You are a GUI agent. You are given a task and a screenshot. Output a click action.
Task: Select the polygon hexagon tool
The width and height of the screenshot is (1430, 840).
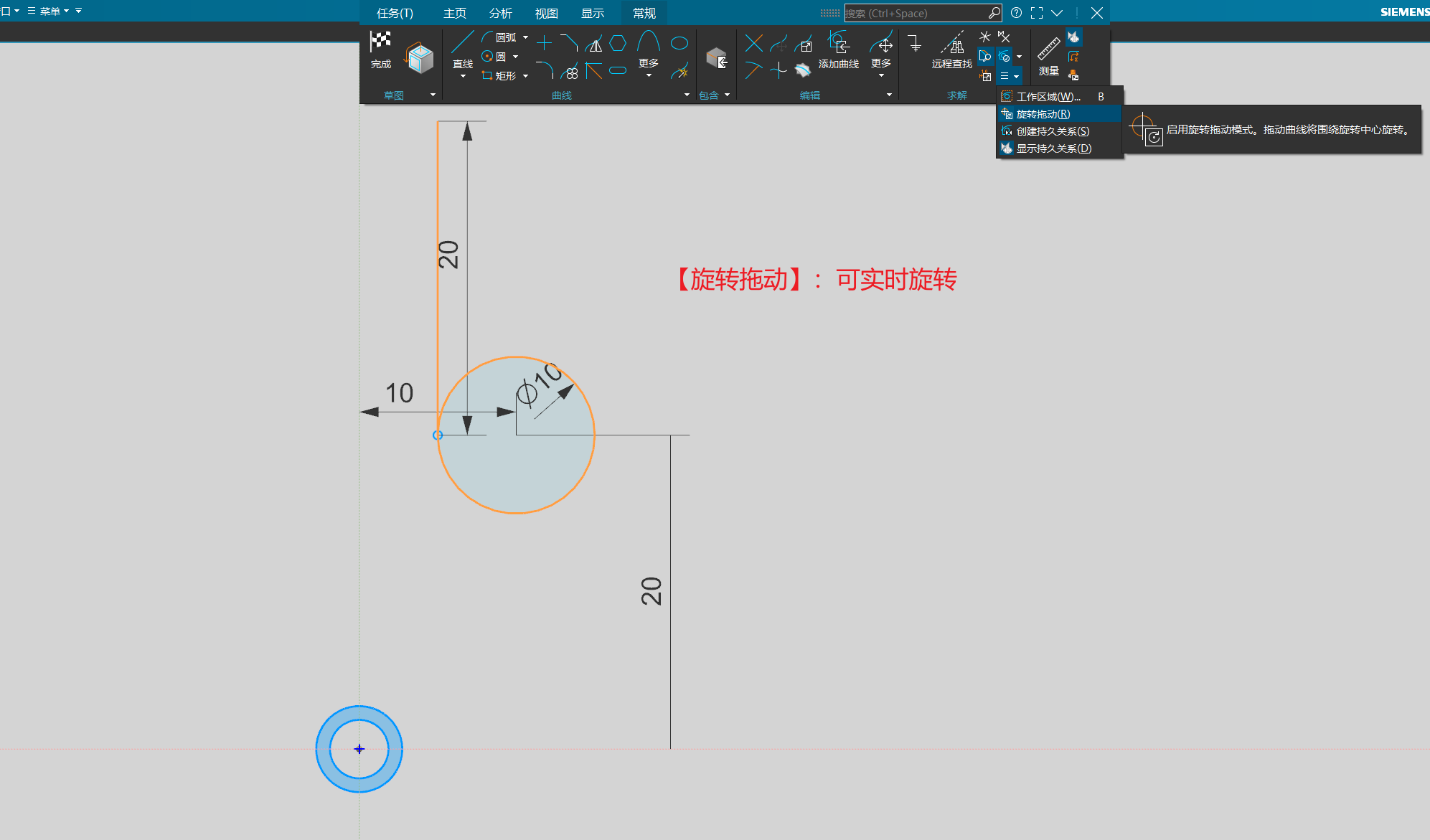tap(618, 43)
